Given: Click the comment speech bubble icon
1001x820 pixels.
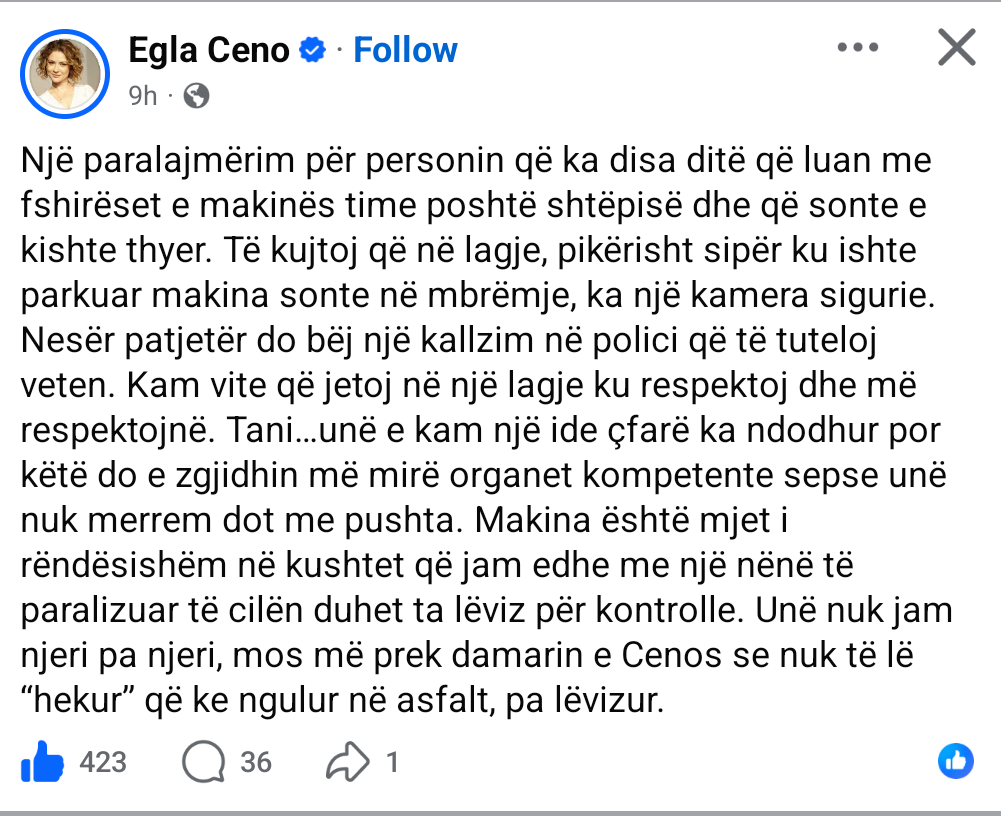Looking at the screenshot, I should (x=203, y=763).
